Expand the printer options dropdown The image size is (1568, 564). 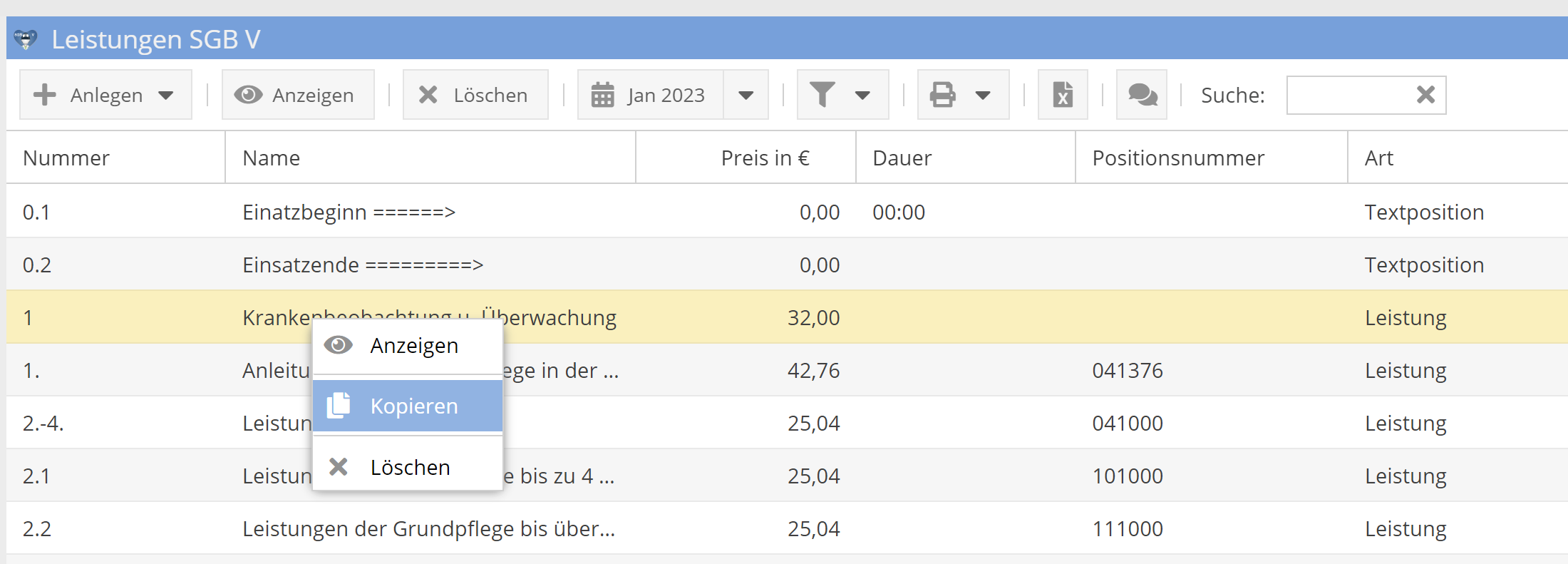pos(983,95)
